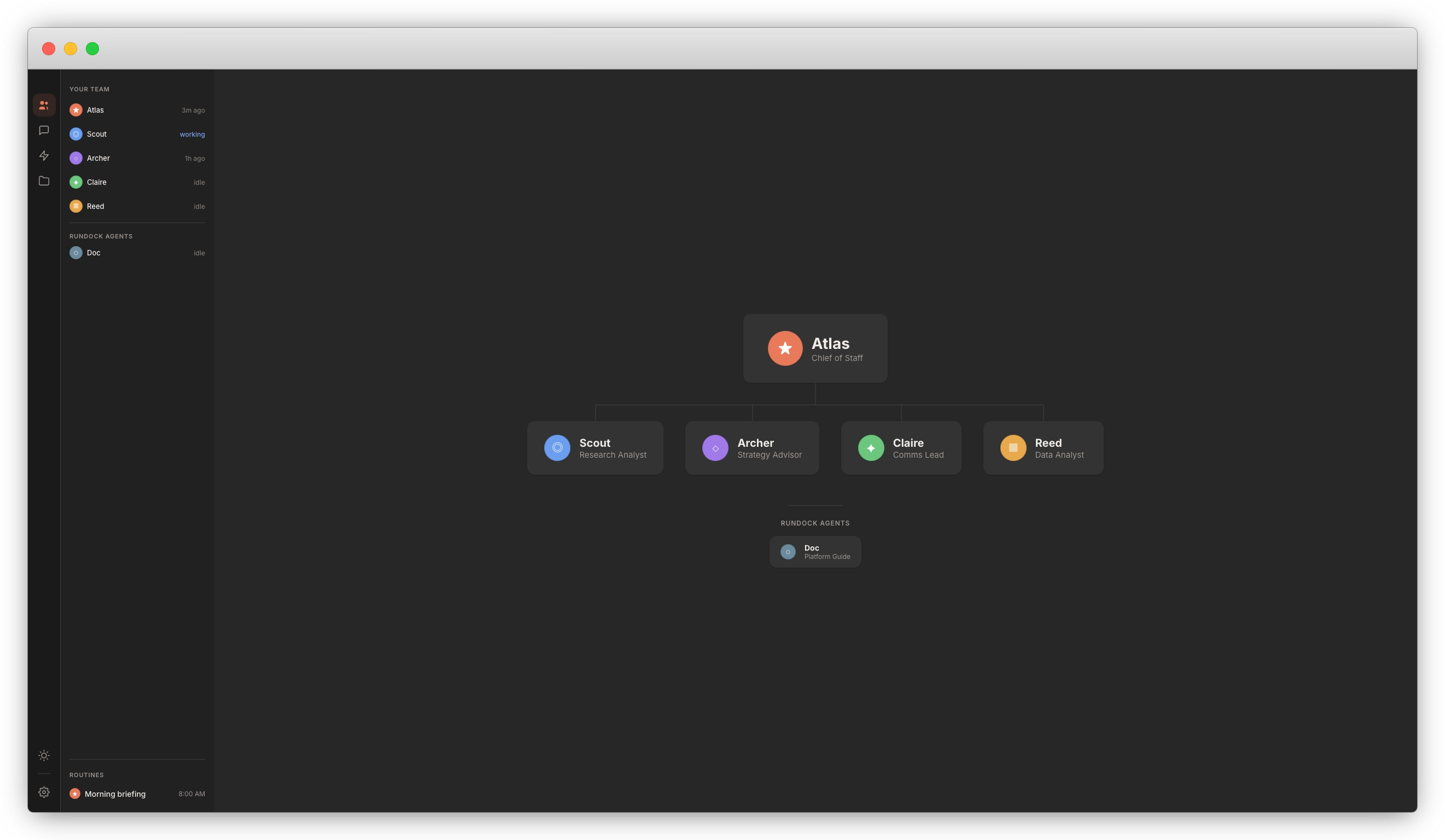This screenshot has width=1445, height=840.
Task: Open the activity view with the lightning icon
Action: [44, 155]
